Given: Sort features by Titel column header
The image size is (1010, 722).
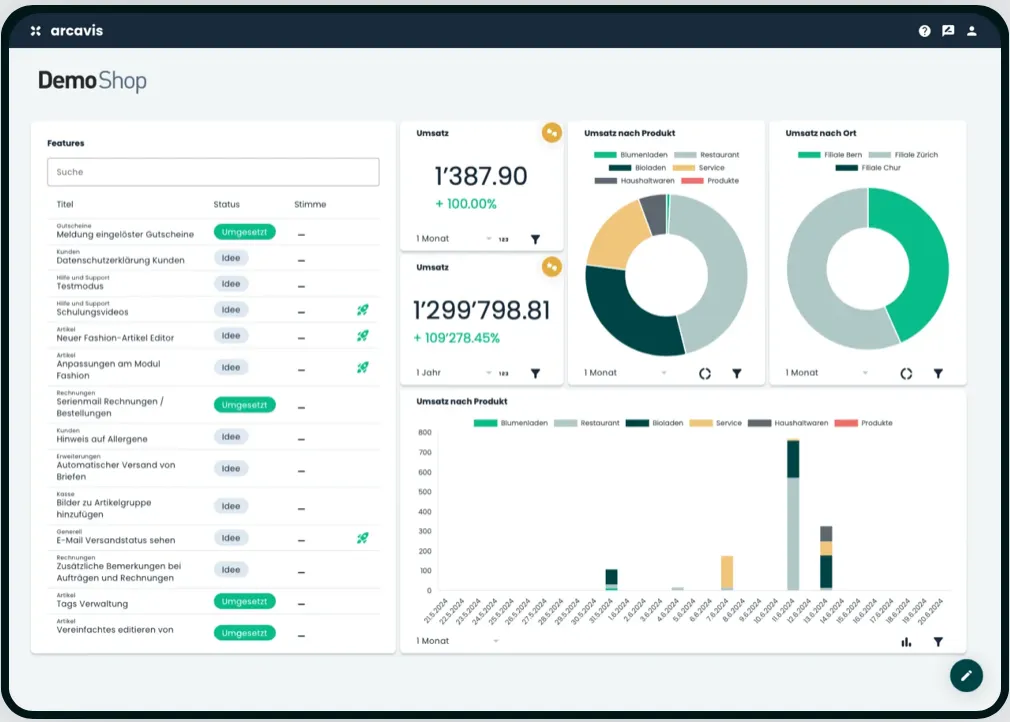Looking at the screenshot, I should click(x=65, y=204).
